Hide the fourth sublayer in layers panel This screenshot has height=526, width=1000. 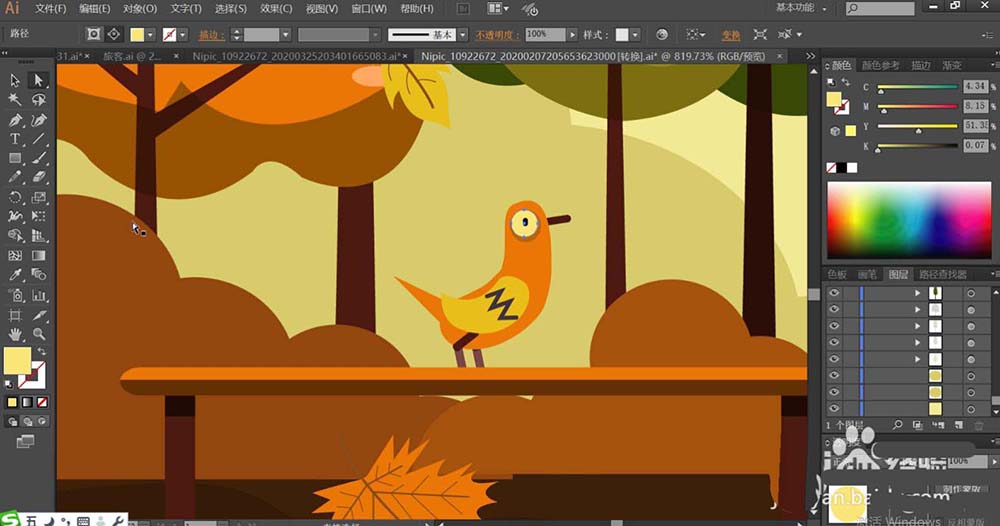(834, 342)
